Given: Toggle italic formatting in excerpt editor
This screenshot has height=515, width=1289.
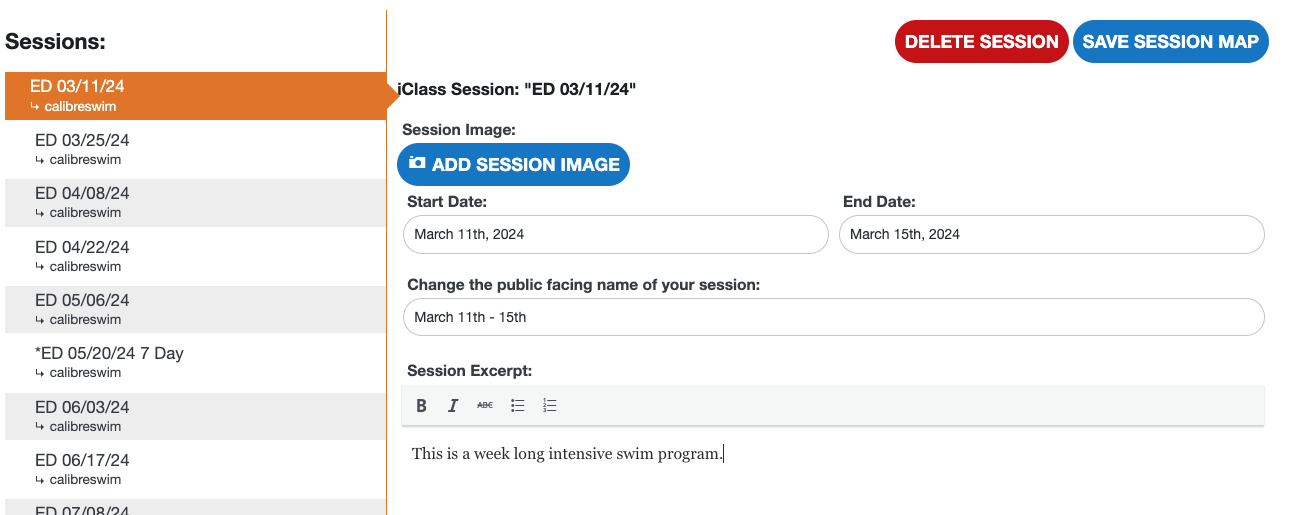Looking at the screenshot, I should [453, 405].
